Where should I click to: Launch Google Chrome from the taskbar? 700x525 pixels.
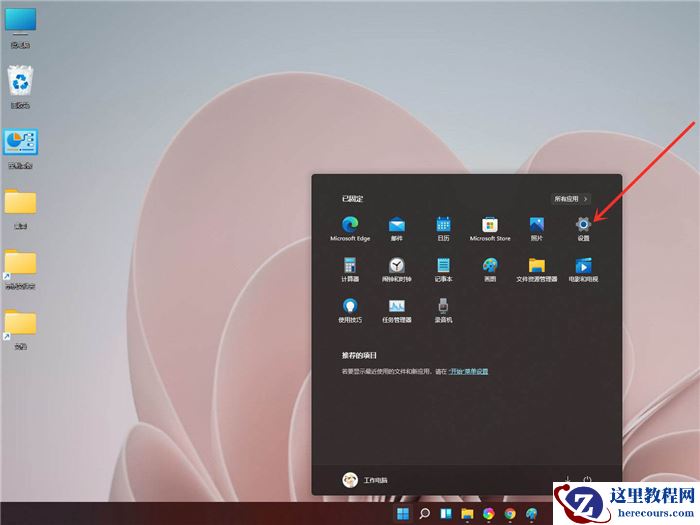click(510, 513)
